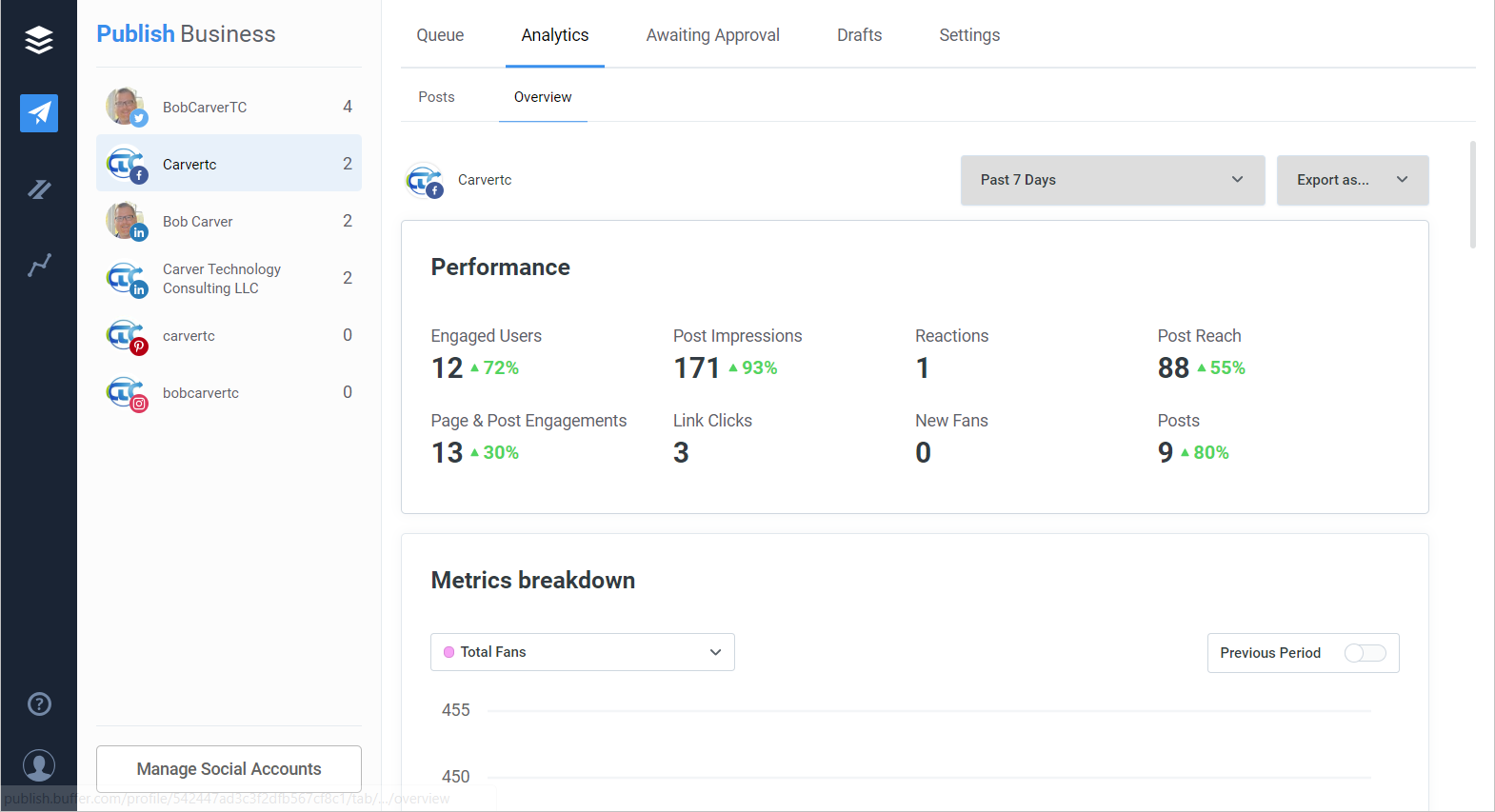Click Bob Carver LinkedIn profile avatar
This screenshot has height=812, width=1495.
126,221
